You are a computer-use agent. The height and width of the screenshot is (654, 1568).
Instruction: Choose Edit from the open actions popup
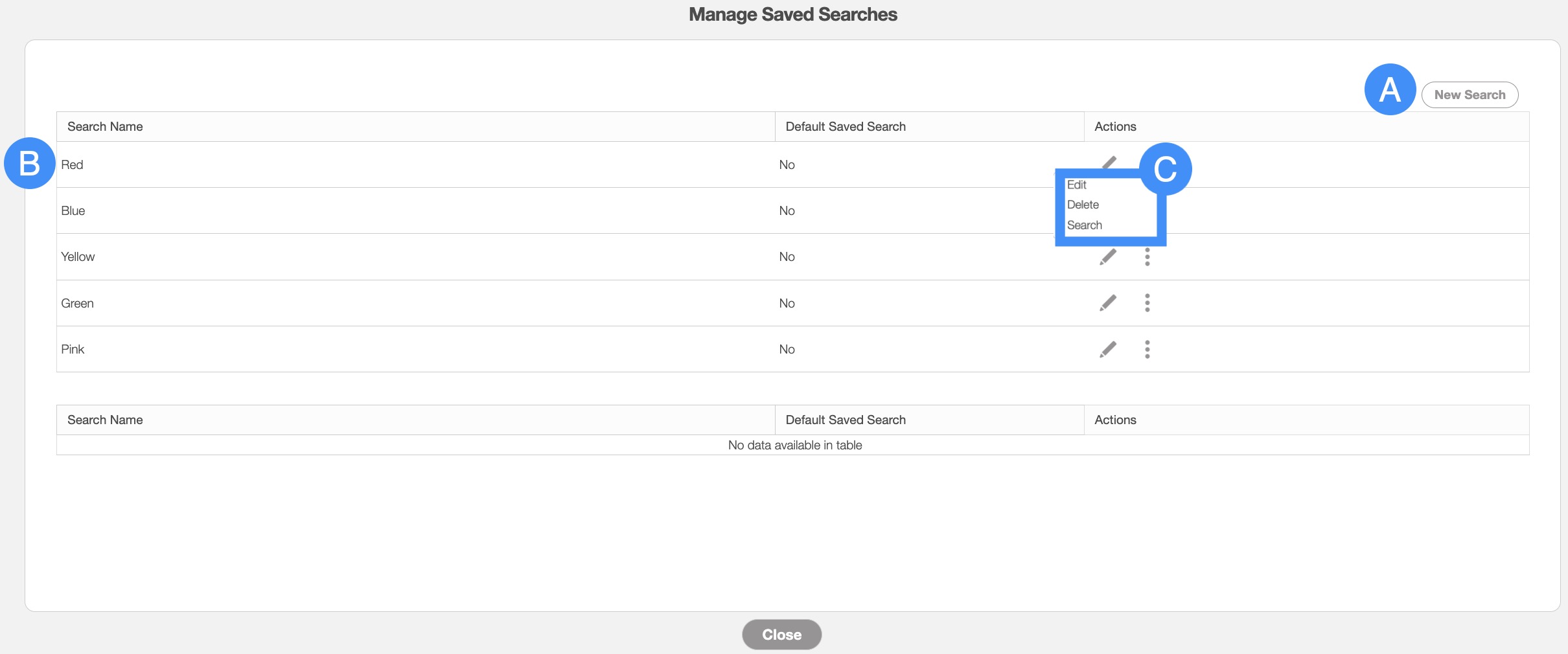(x=1077, y=185)
